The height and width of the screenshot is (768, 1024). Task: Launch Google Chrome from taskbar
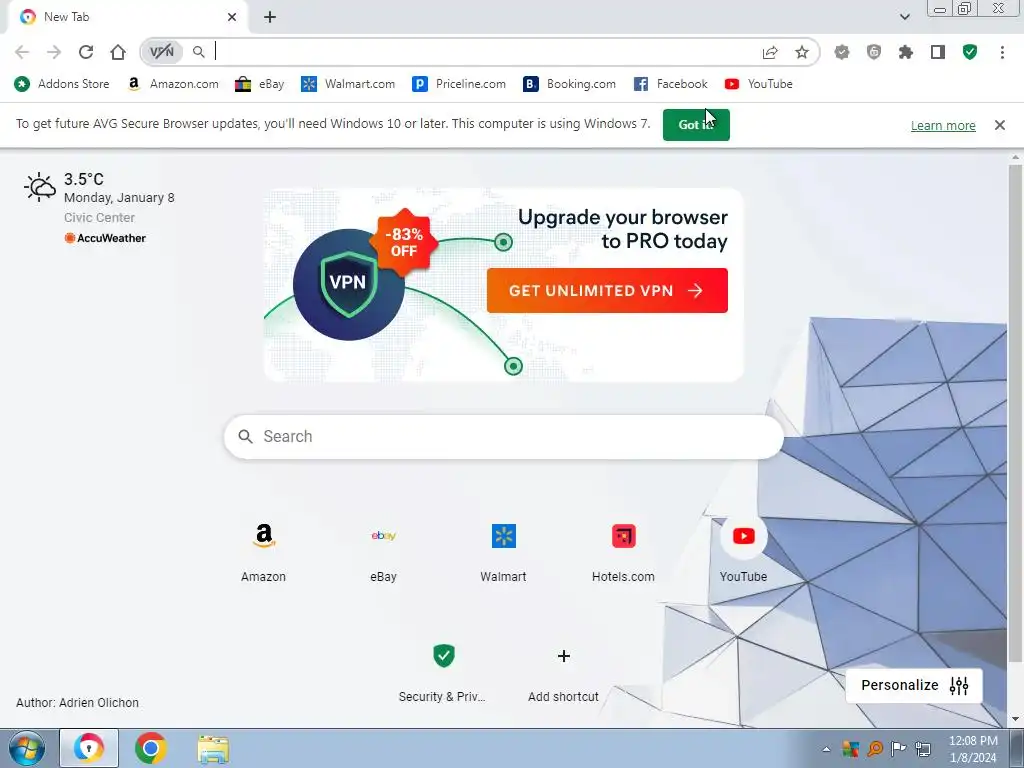tap(151, 748)
